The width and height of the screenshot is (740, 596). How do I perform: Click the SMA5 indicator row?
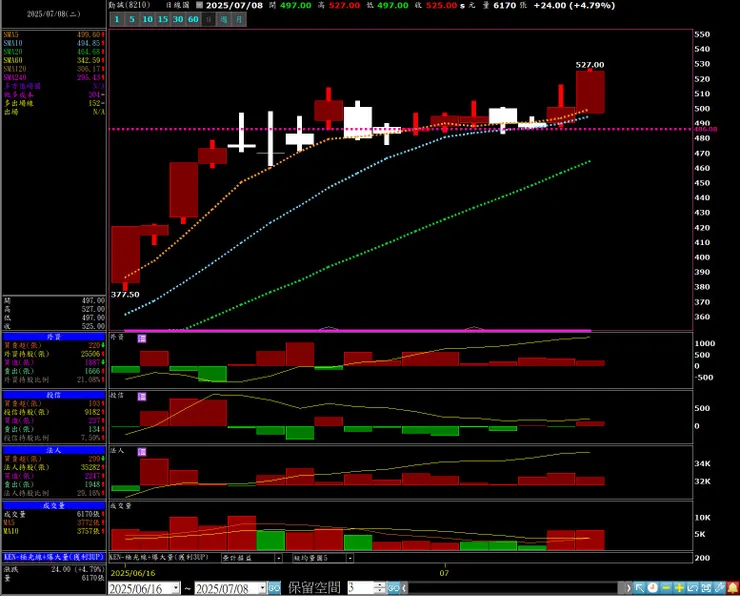point(54,35)
